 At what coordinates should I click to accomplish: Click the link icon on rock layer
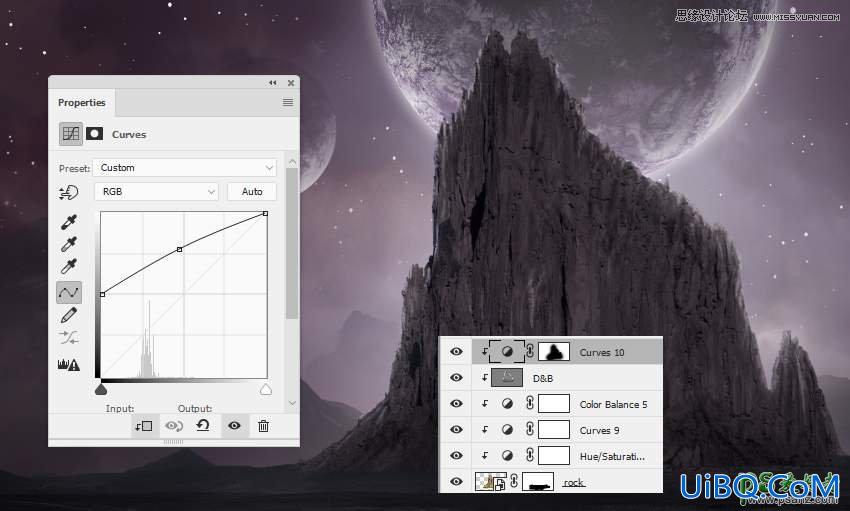click(514, 481)
